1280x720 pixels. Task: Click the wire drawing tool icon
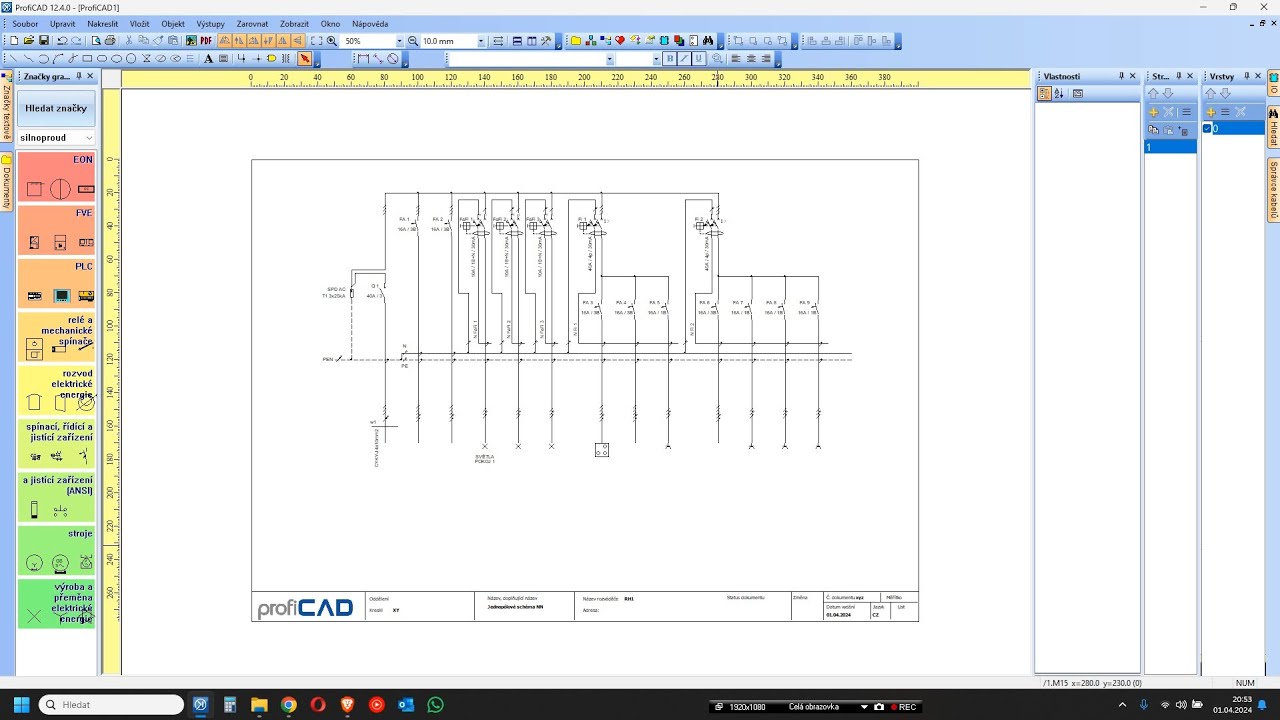[x=242, y=58]
